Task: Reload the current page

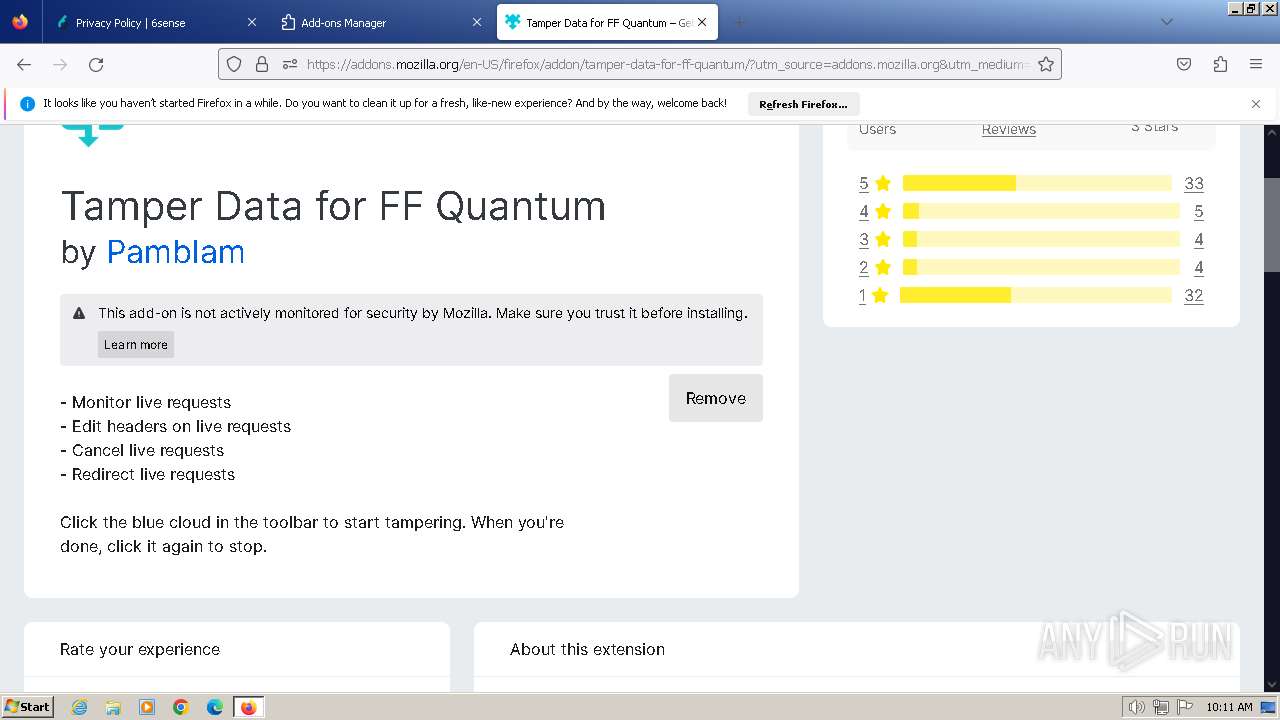Action: (96, 64)
